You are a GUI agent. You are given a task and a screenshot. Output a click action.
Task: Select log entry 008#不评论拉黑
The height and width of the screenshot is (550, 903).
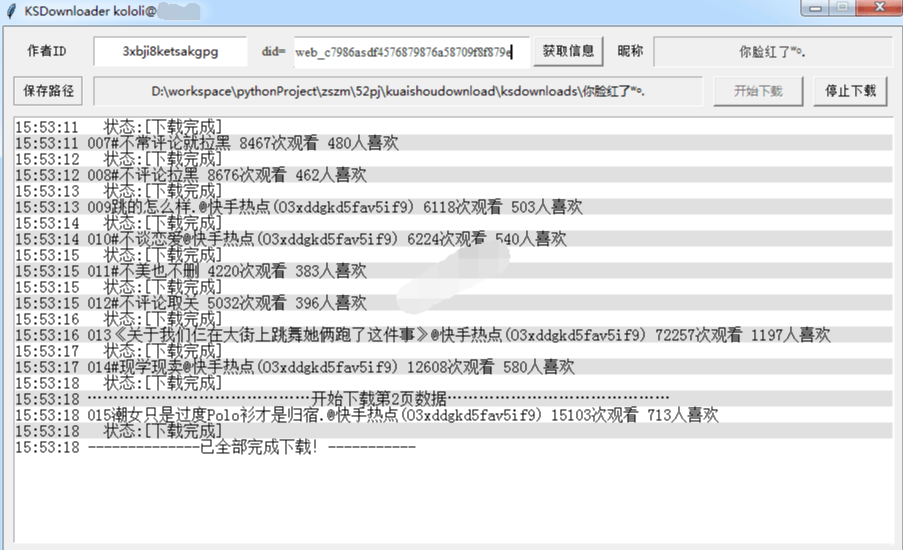click(227, 175)
